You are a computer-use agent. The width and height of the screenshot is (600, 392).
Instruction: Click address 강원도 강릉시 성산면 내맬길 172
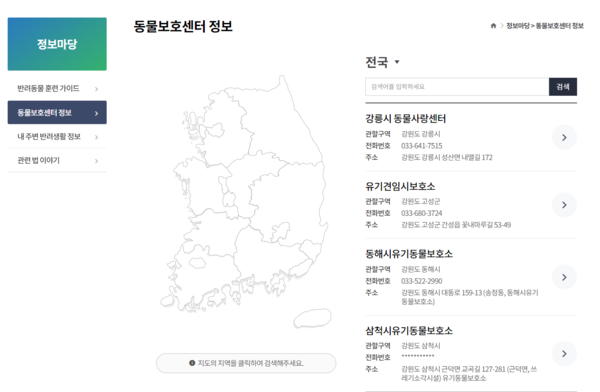tap(447, 157)
